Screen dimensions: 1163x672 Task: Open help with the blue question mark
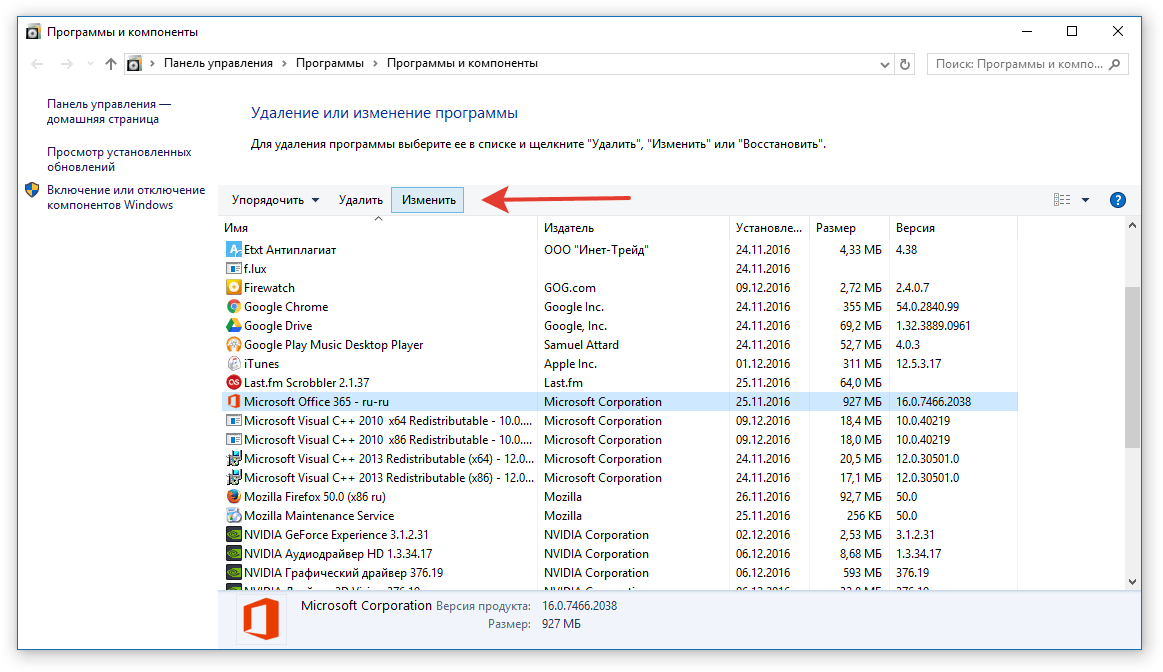(1118, 200)
